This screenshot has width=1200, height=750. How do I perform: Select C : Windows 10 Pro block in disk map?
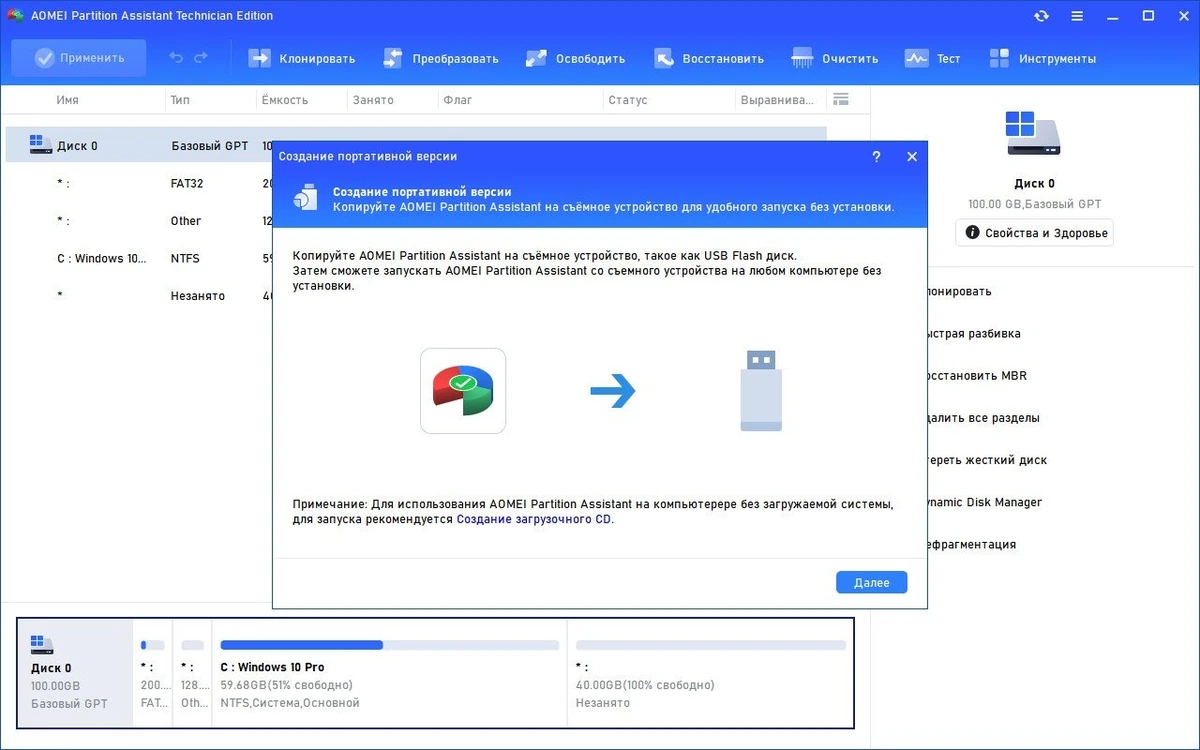390,673
